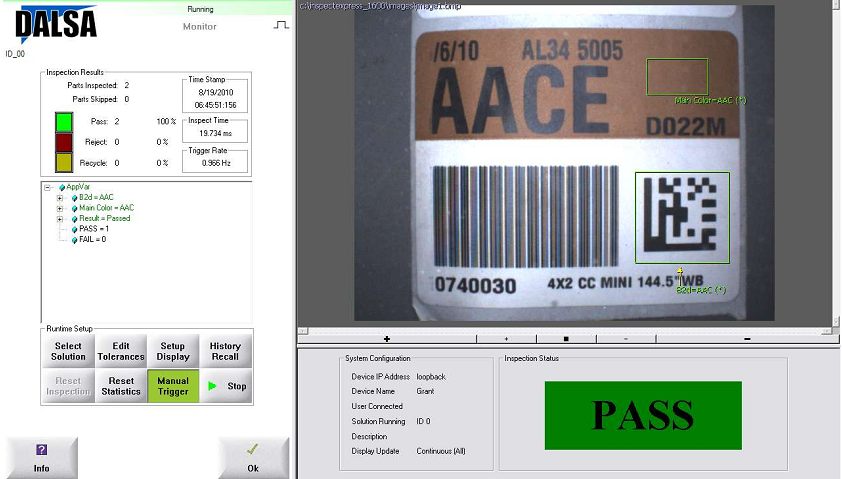Screen dimensions: 842x479
Task: Click the green play arrow icon
Action: point(212,386)
